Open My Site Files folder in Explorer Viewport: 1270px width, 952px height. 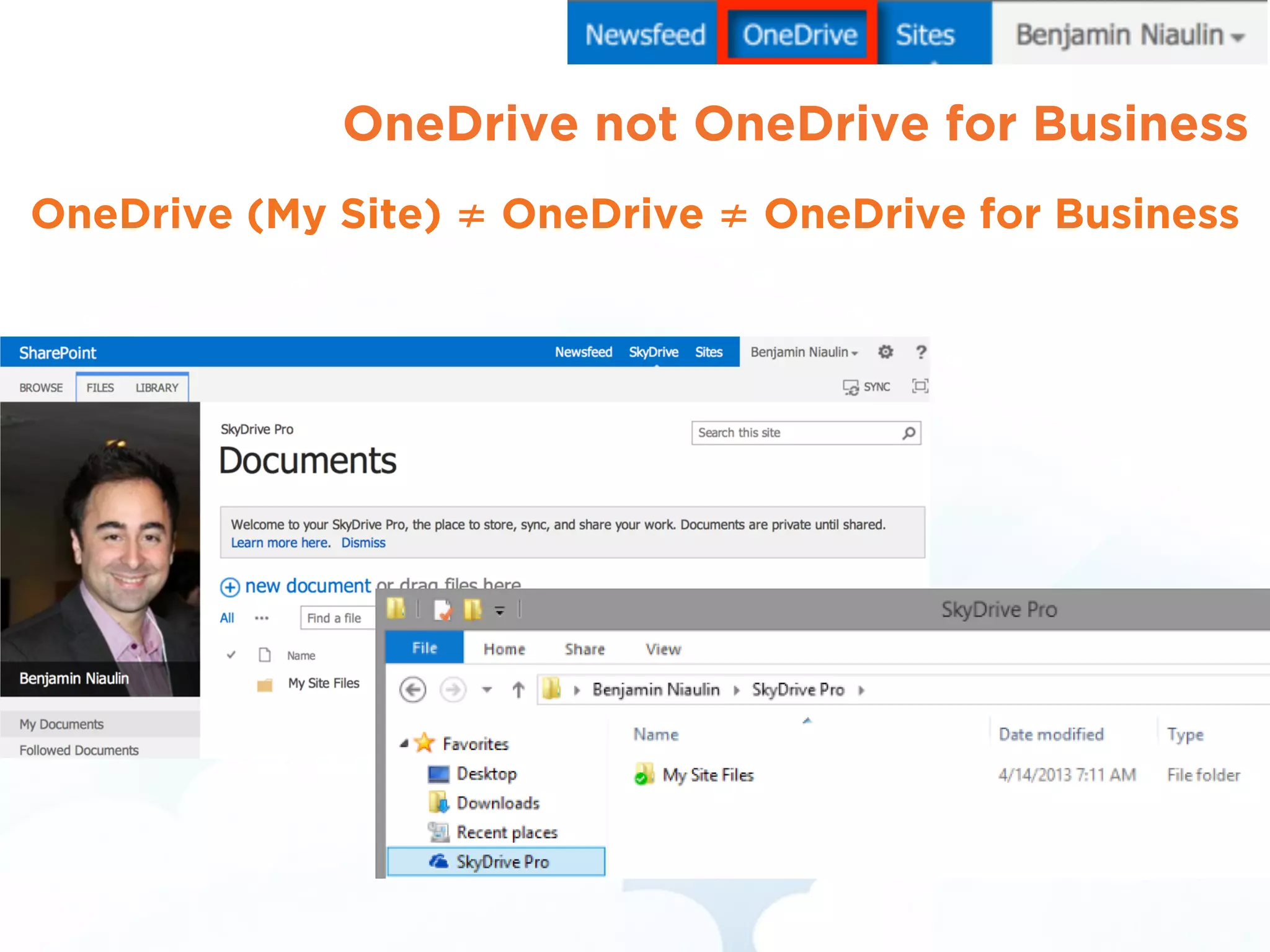pyautogui.click(x=708, y=775)
